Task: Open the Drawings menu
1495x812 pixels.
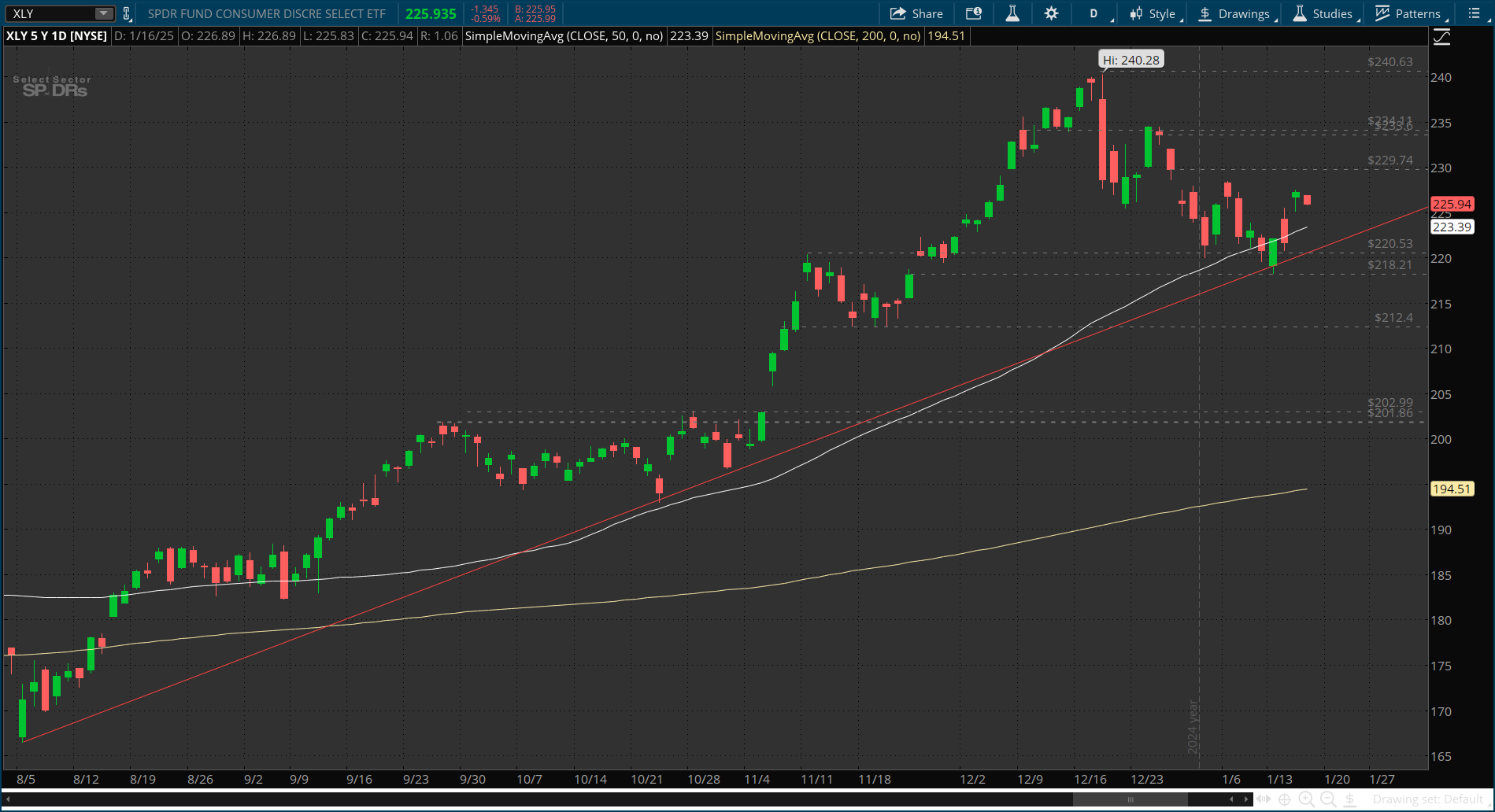Action: coord(1234,13)
